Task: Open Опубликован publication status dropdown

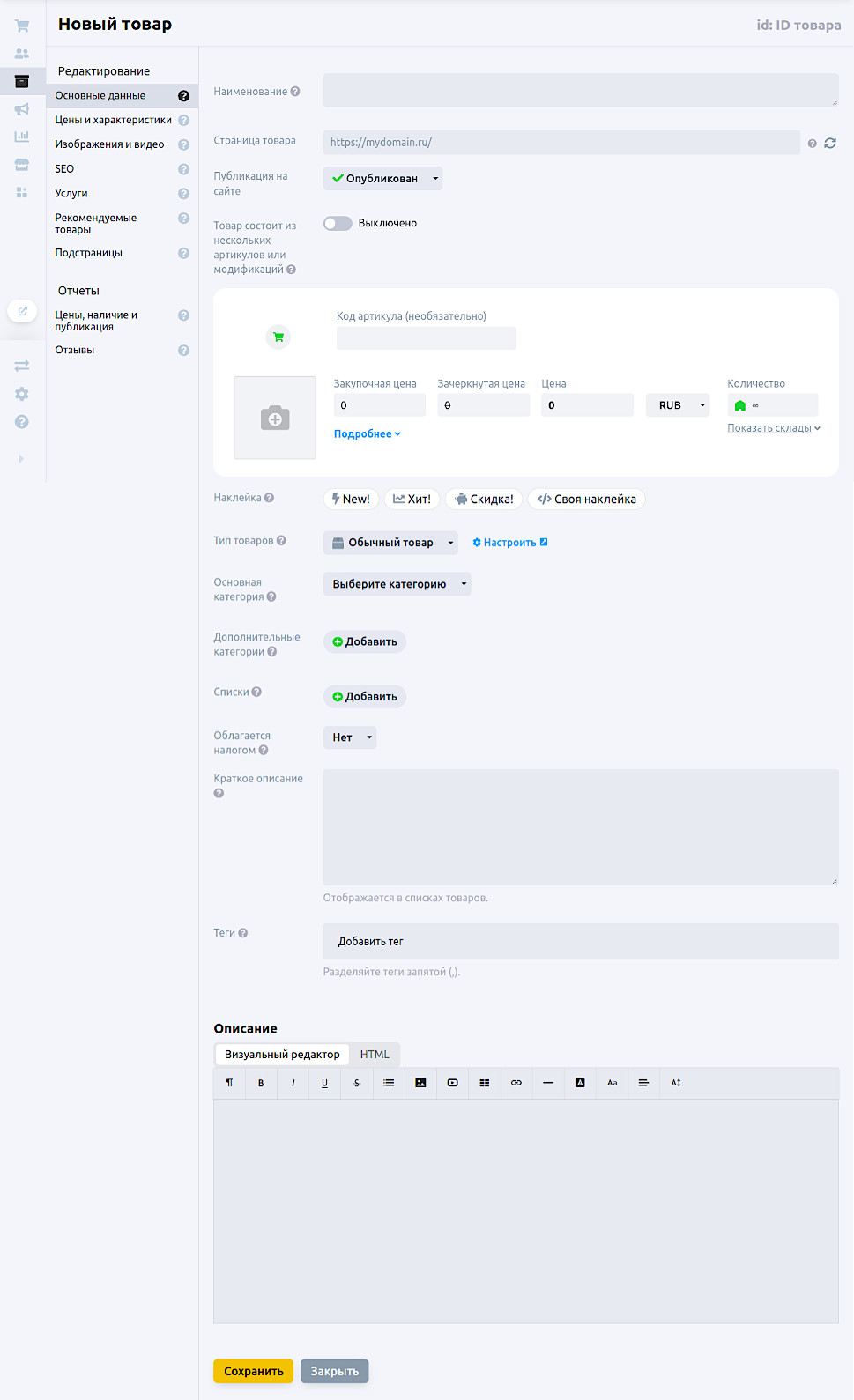Action: click(382, 179)
